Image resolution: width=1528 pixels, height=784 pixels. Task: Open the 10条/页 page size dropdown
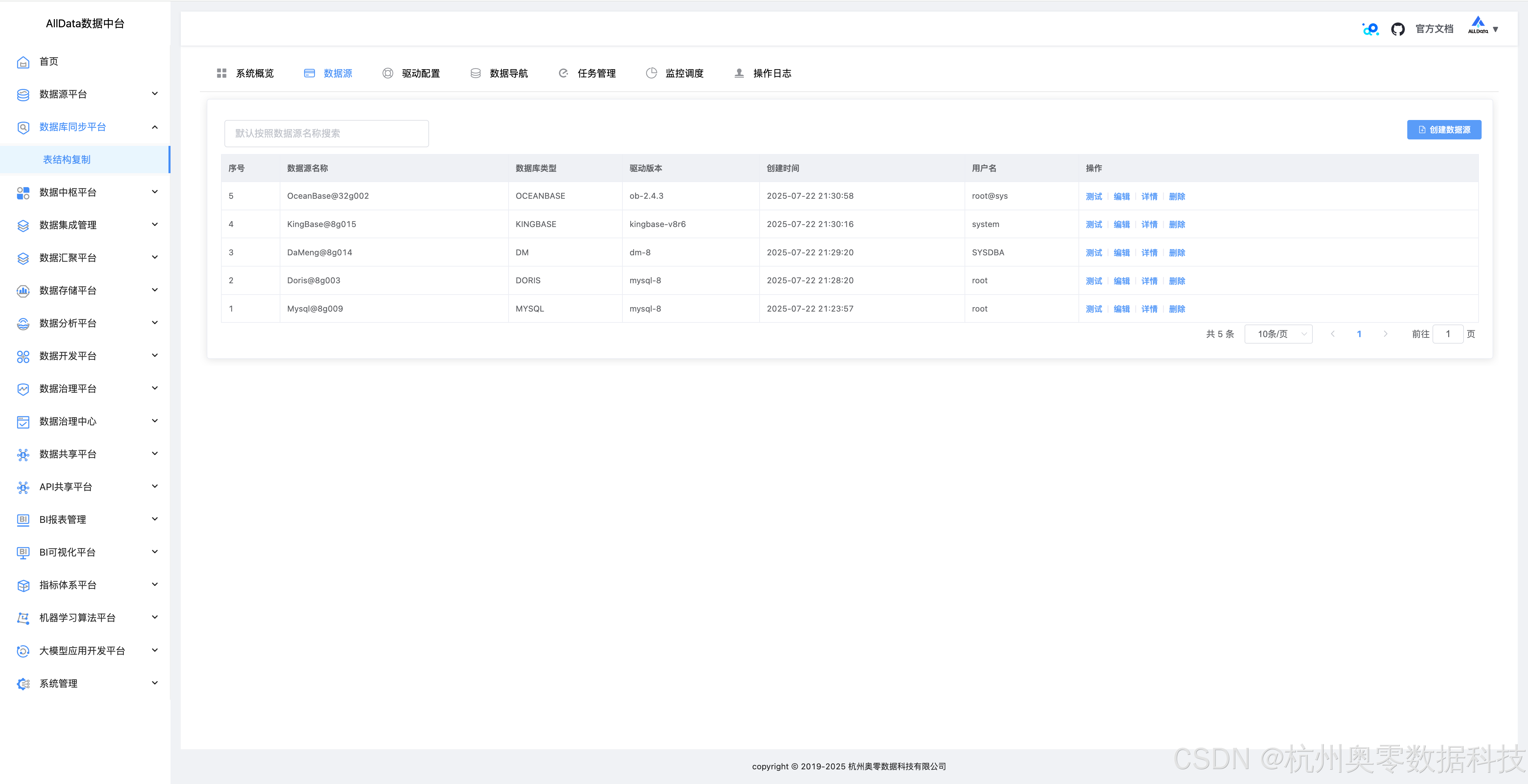(1278, 334)
